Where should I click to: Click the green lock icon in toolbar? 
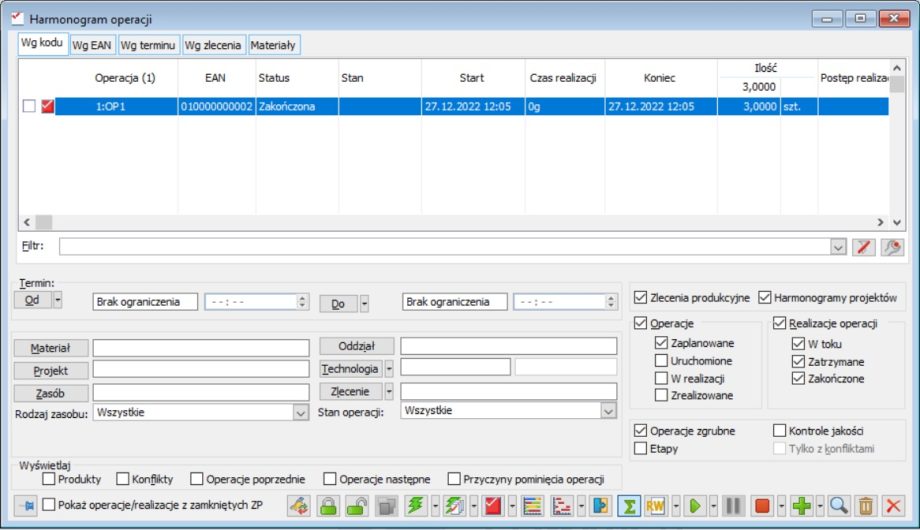[329, 506]
